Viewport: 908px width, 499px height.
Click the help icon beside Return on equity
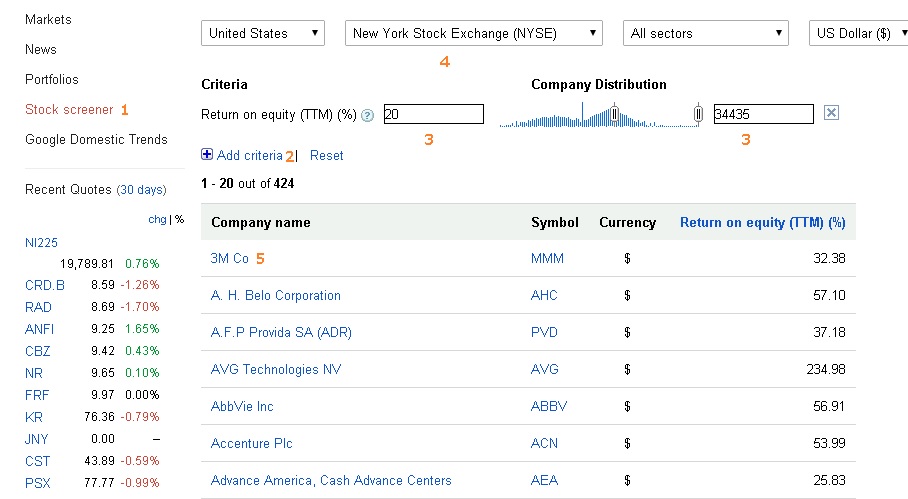point(368,115)
